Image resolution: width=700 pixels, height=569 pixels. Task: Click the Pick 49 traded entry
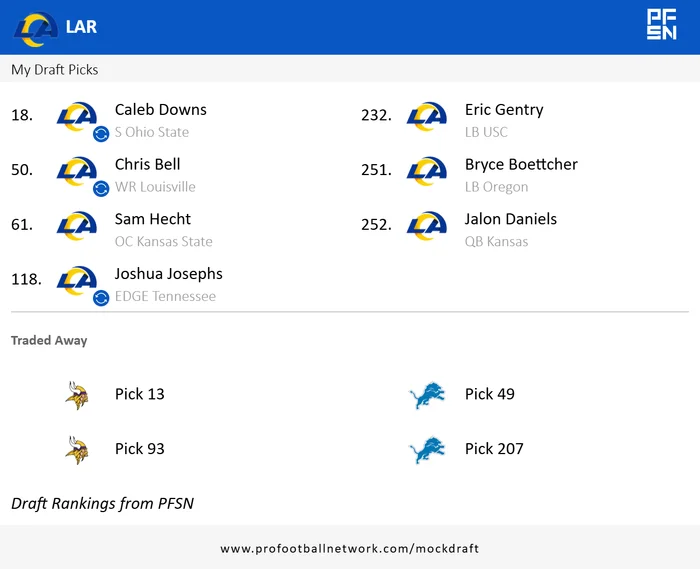[x=490, y=394]
